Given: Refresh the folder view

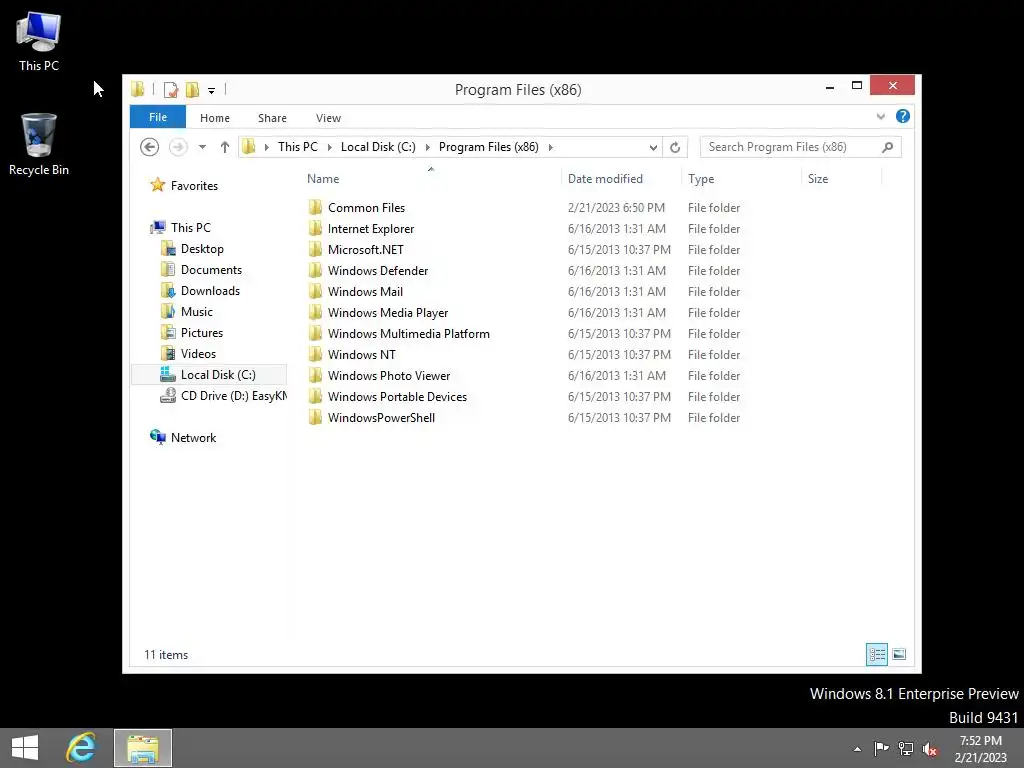Looking at the screenshot, I should (675, 148).
